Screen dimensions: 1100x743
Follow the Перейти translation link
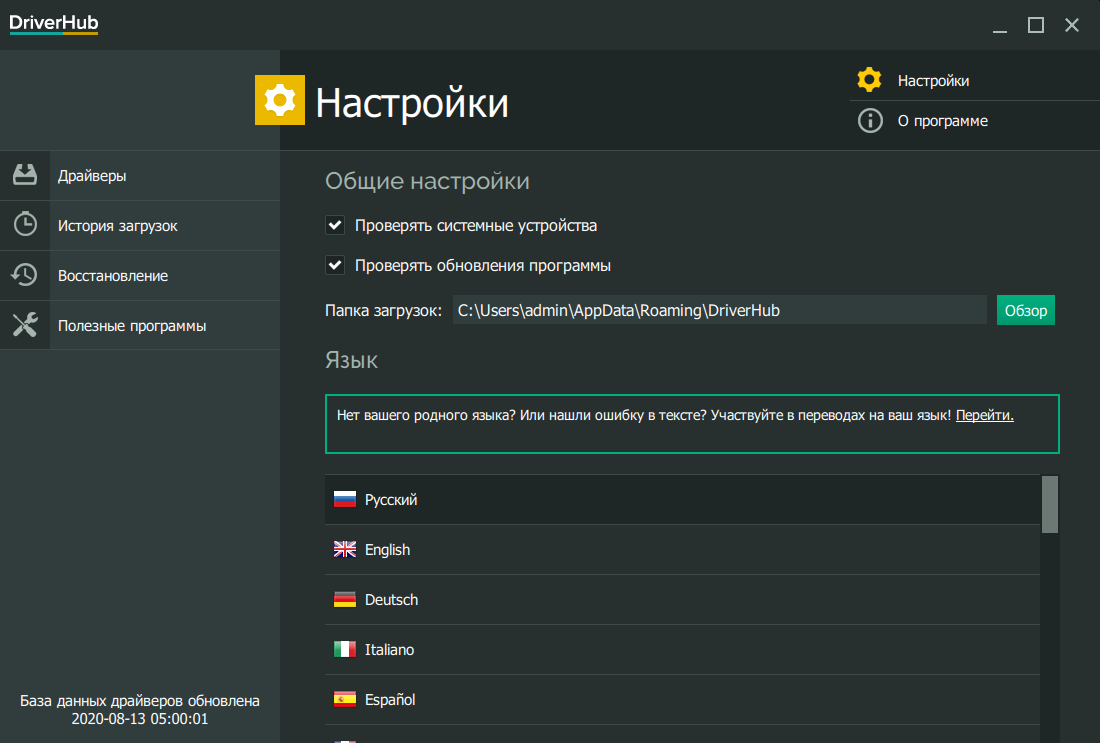point(984,415)
